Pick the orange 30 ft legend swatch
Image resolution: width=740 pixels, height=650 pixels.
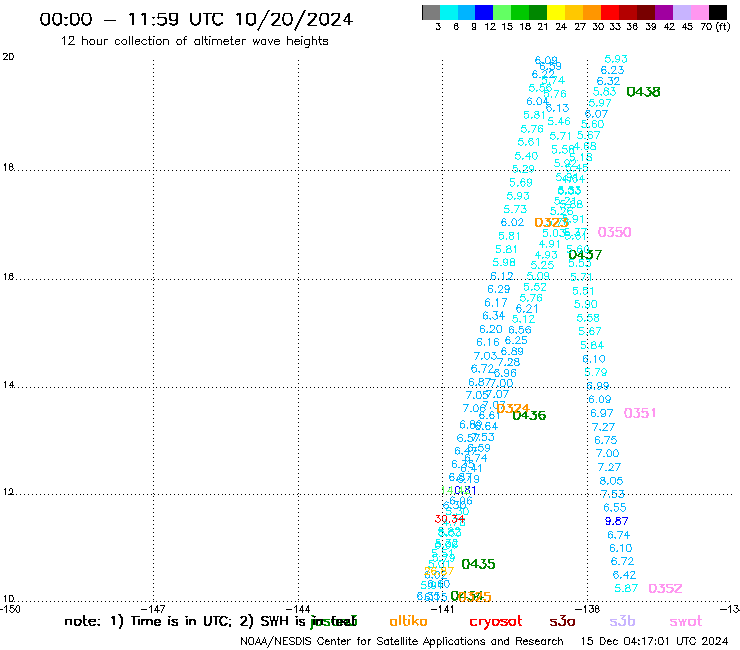pos(592,12)
